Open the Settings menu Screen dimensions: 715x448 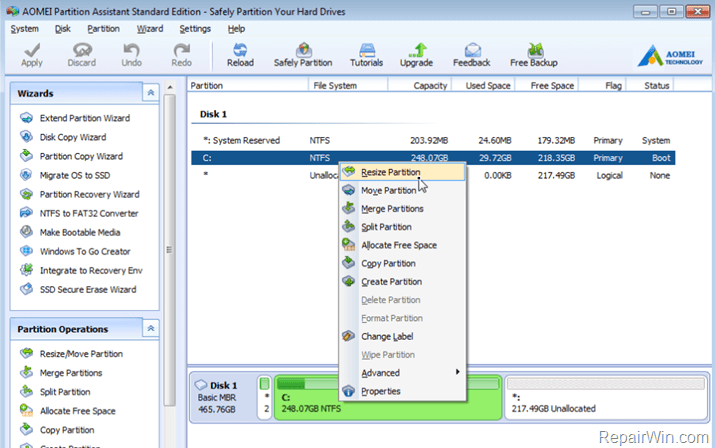click(x=195, y=29)
